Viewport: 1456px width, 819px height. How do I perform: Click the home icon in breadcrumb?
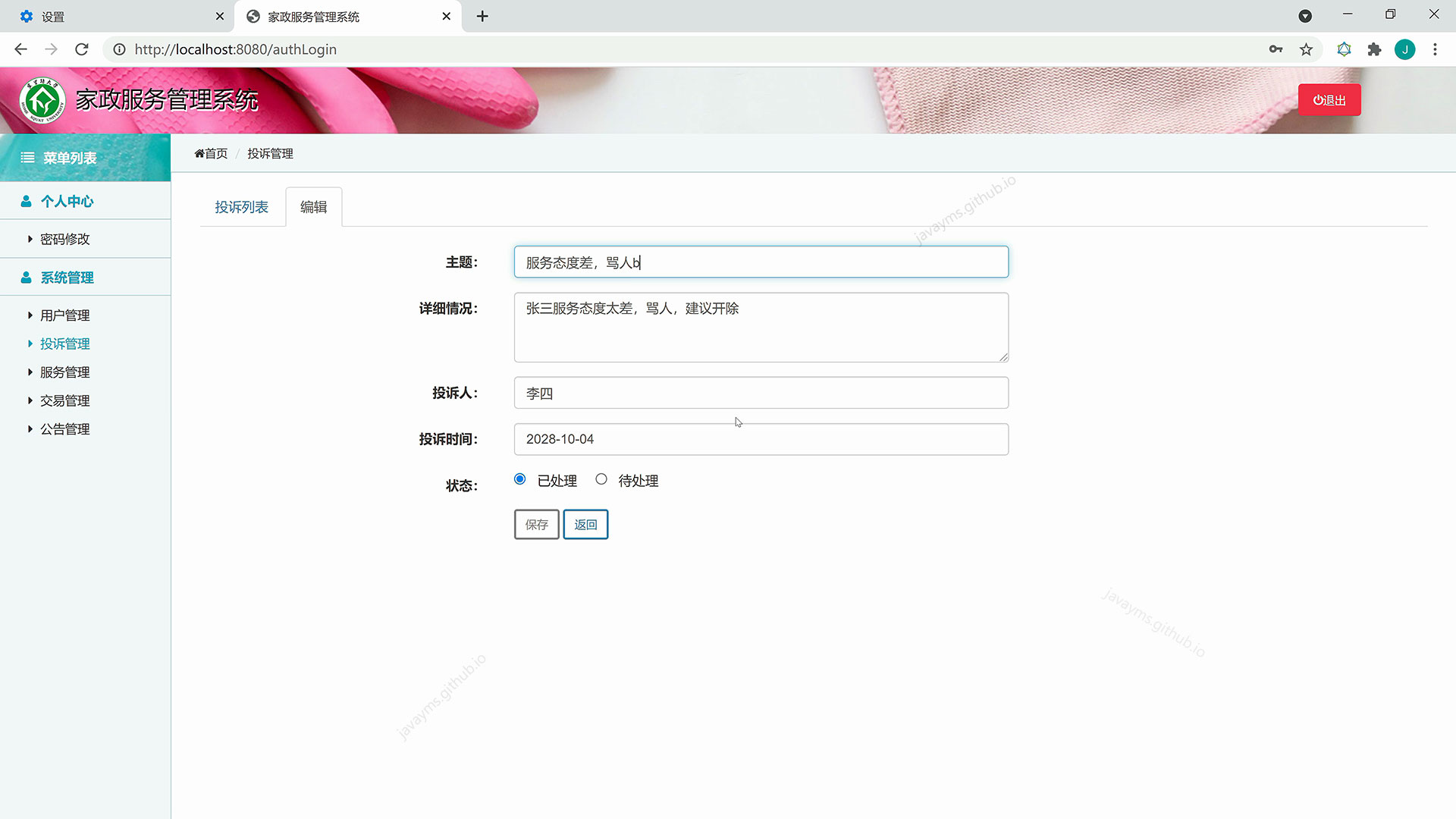199,154
